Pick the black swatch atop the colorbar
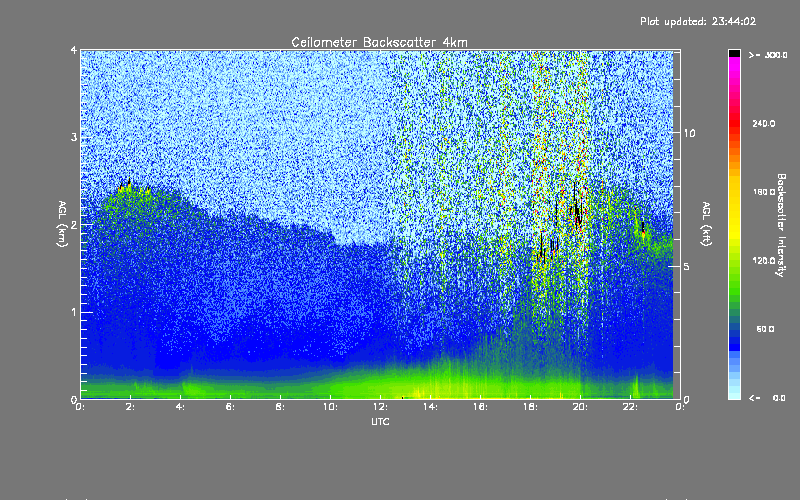 pos(734,53)
